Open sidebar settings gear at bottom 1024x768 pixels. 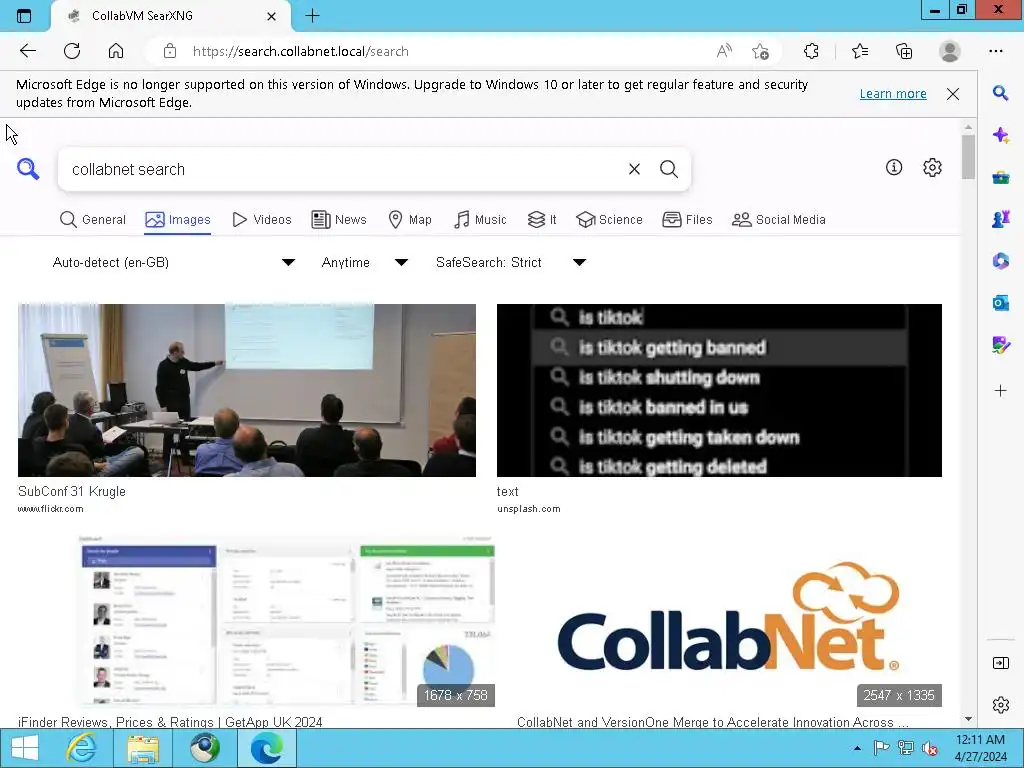(1000, 705)
